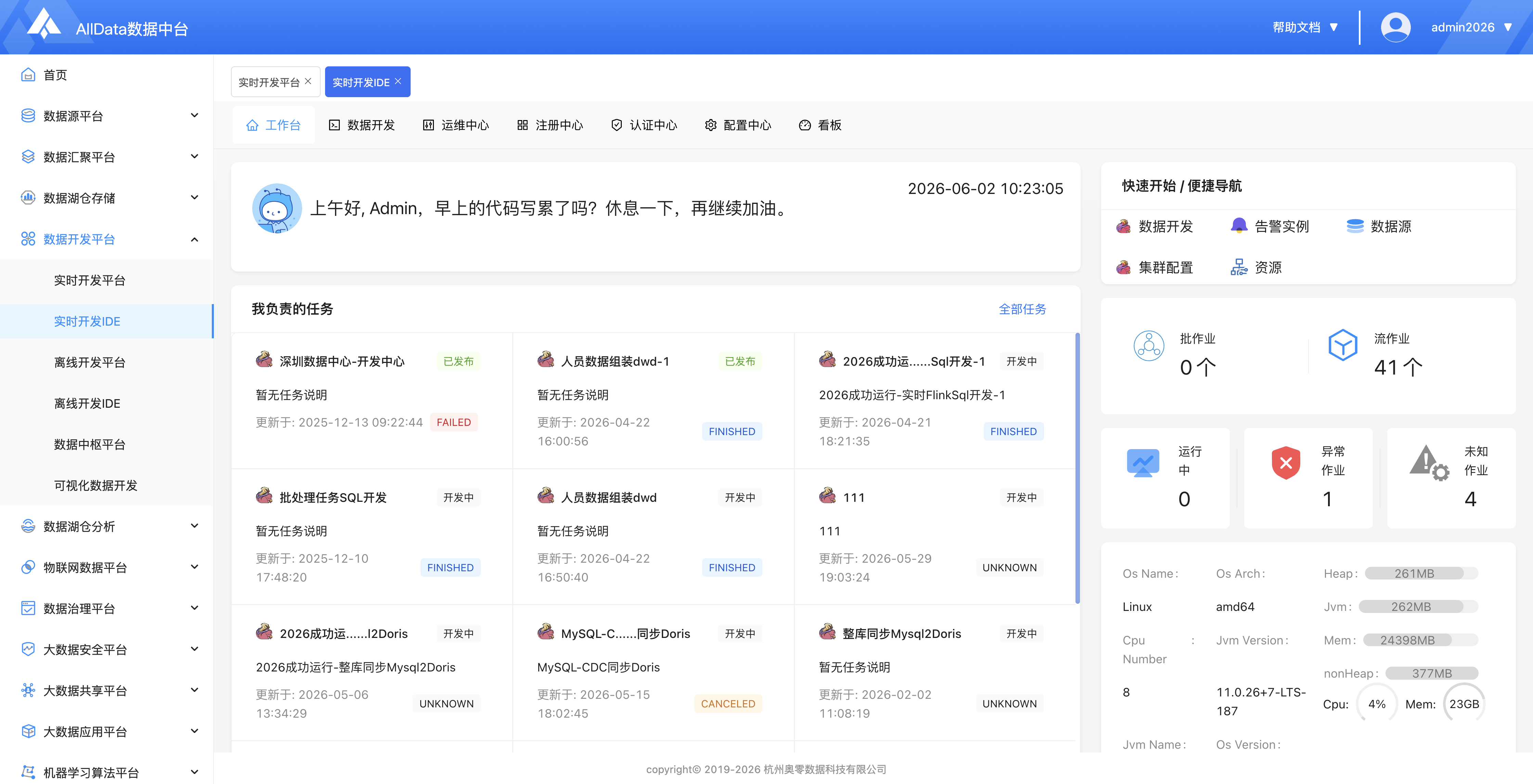
Task: Click the 大数据共享平台 network icon
Action: click(28, 690)
